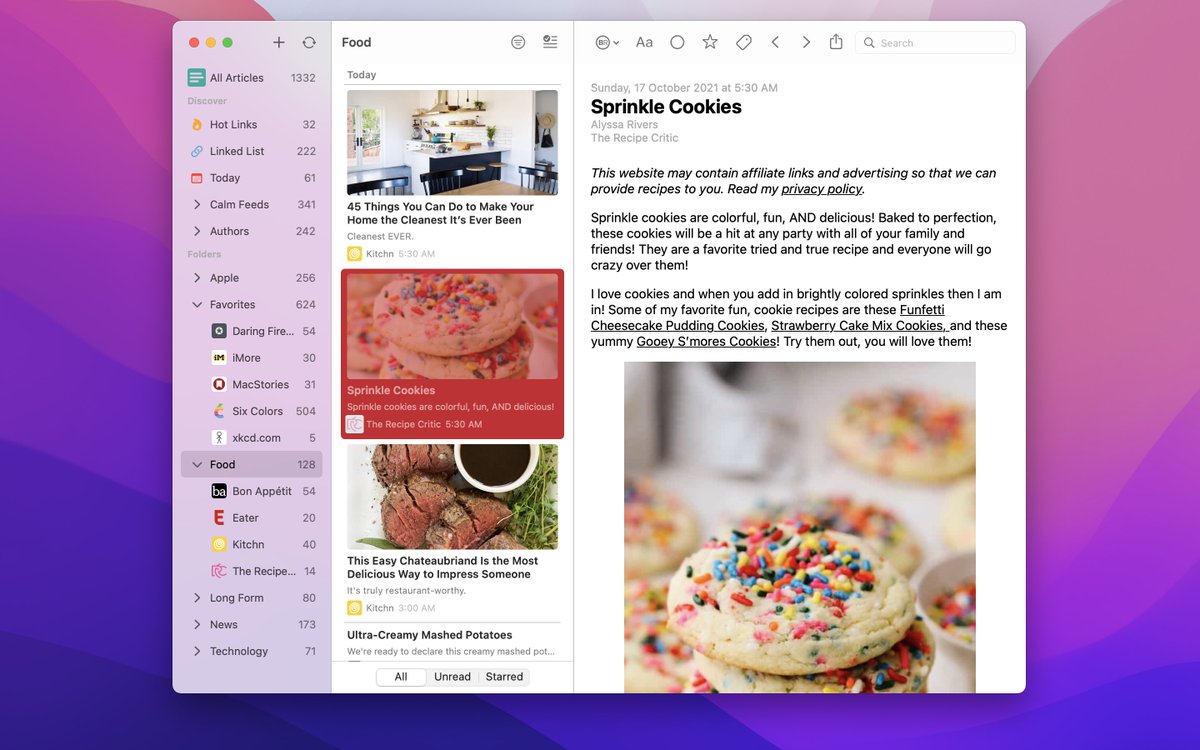Select the Eater feed icon

pos(219,518)
